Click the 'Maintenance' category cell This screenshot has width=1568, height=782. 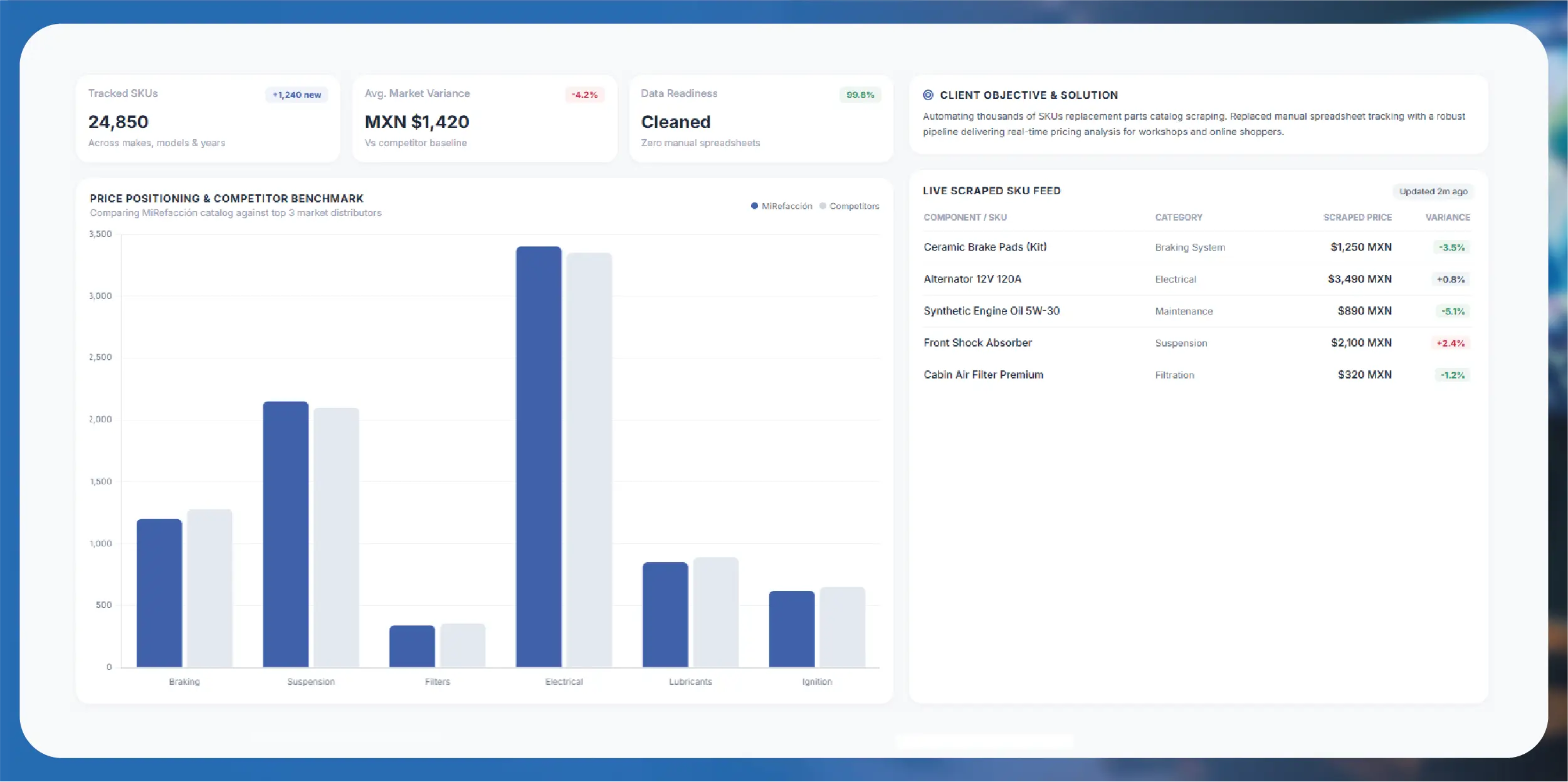(x=1184, y=311)
